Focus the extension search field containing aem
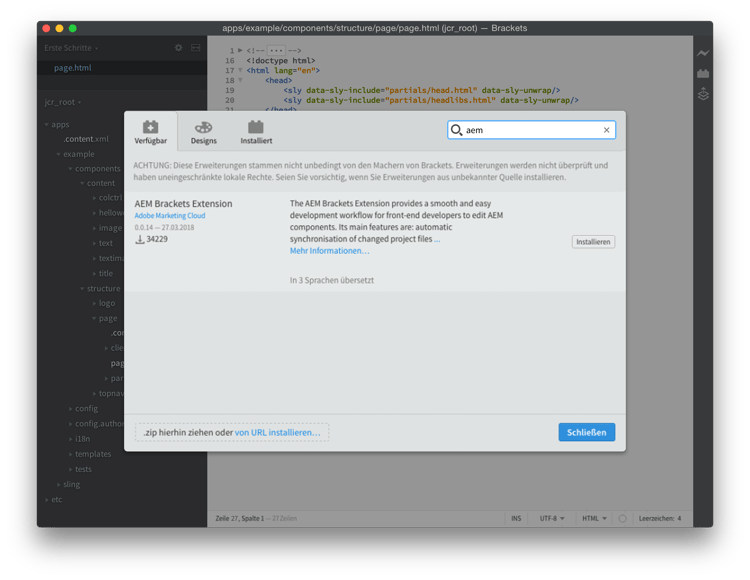 click(x=531, y=130)
